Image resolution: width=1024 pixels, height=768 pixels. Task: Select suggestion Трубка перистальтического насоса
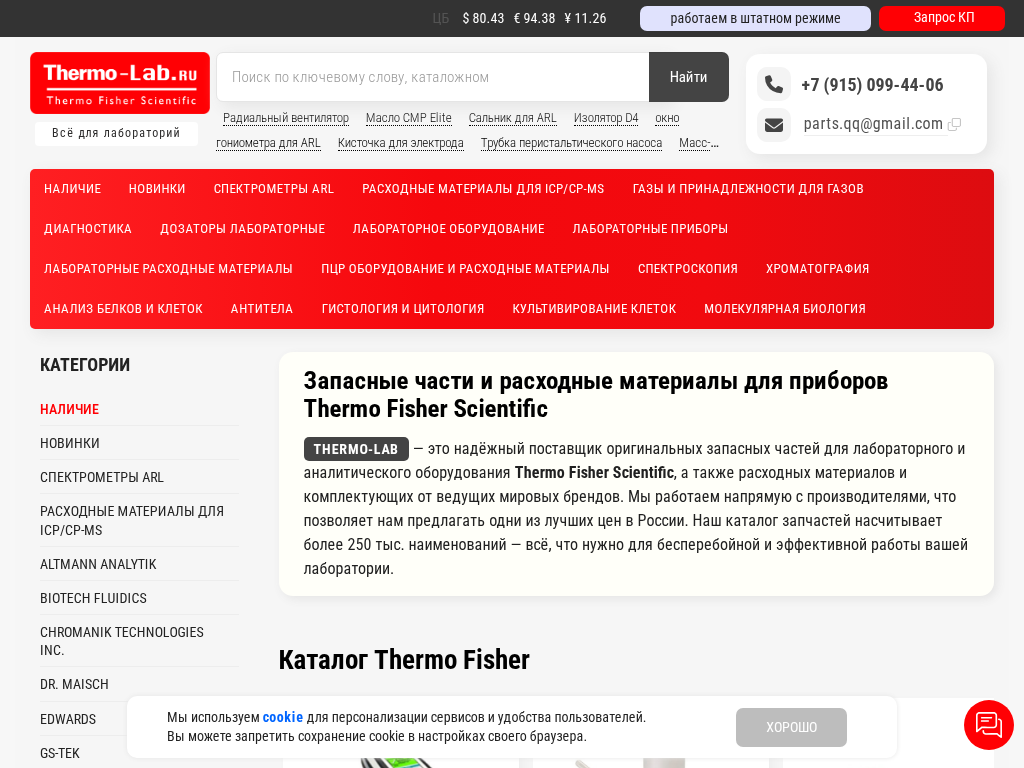pos(571,143)
